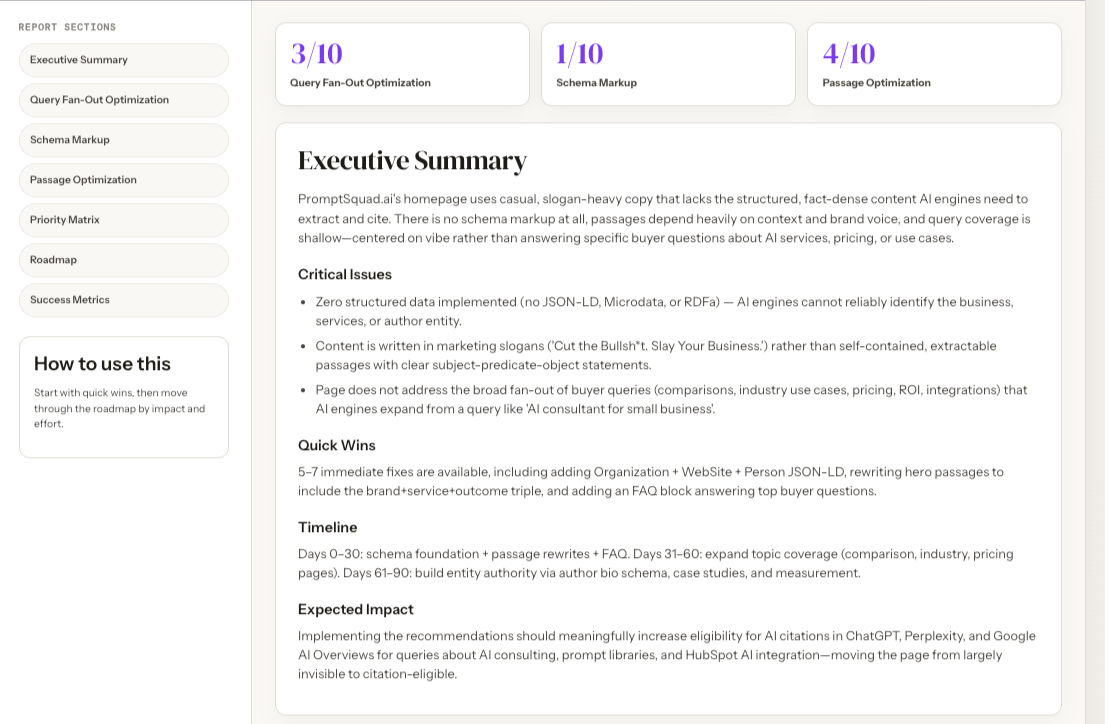Click the 4/10 Passage Optimization score card
The width and height of the screenshot is (1108, 724).
[934, 64]
